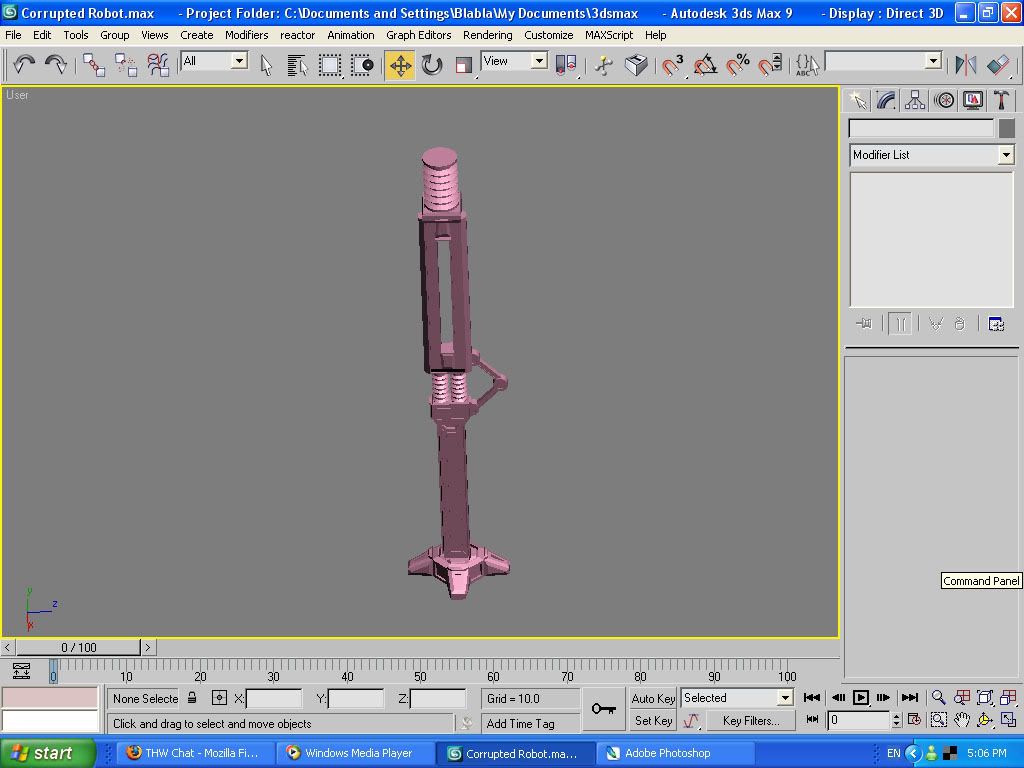This screenshot has width=1024, height=768.
Task: Enable the Select and Manipulate tool
Action: click(603, 65)
